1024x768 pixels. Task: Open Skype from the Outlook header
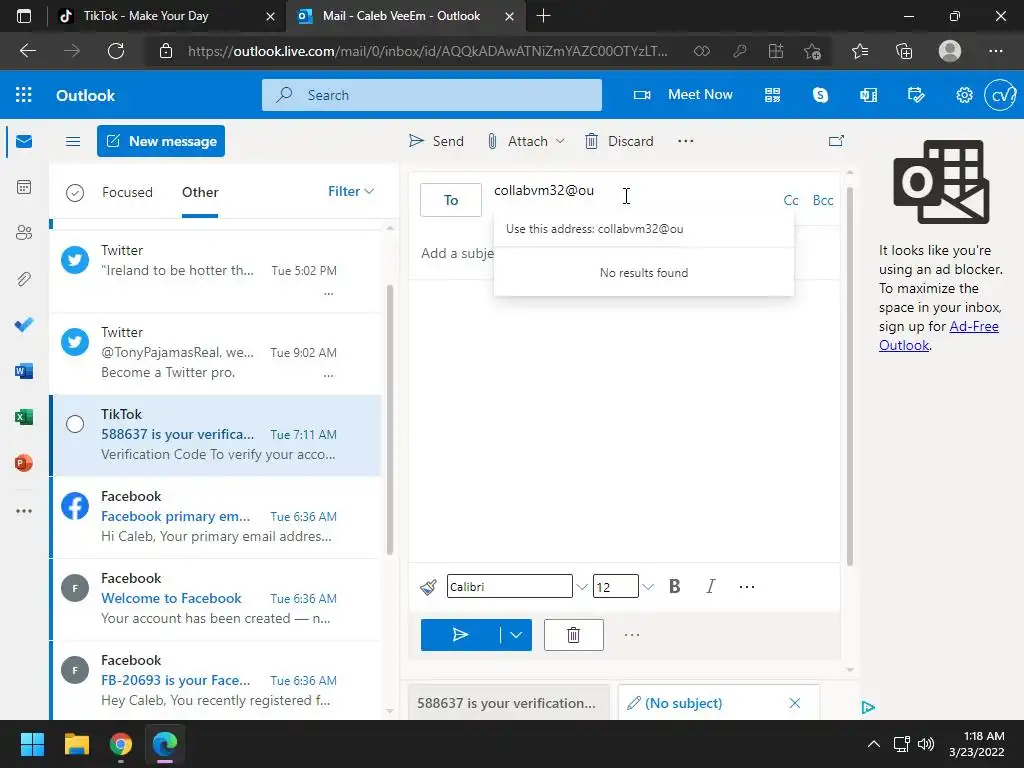click(x=820, y=95)
